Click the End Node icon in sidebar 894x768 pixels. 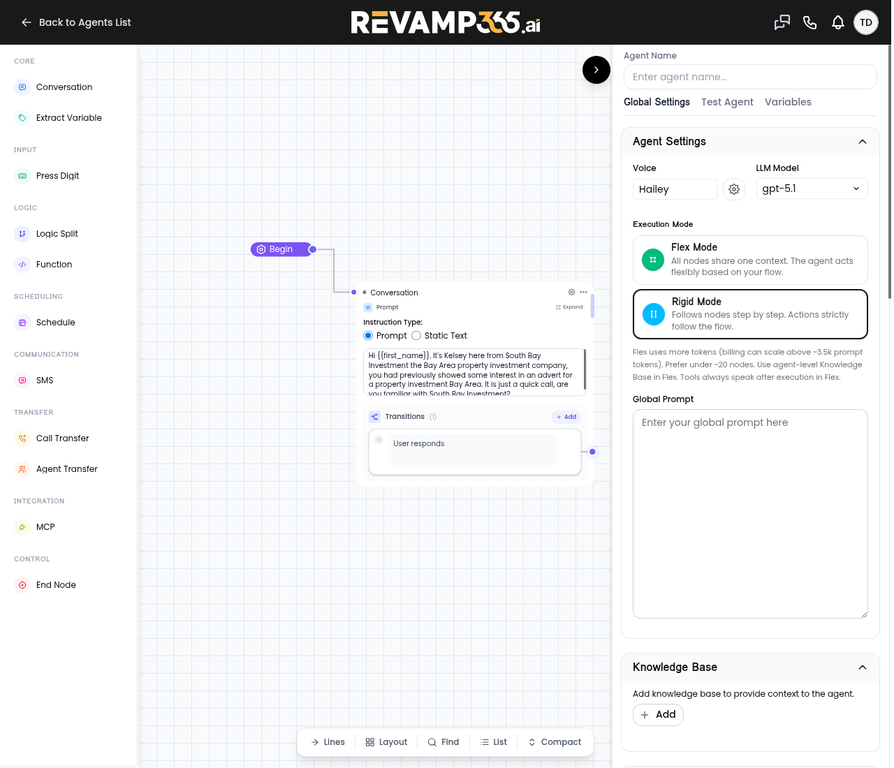[x=22, y=585]
